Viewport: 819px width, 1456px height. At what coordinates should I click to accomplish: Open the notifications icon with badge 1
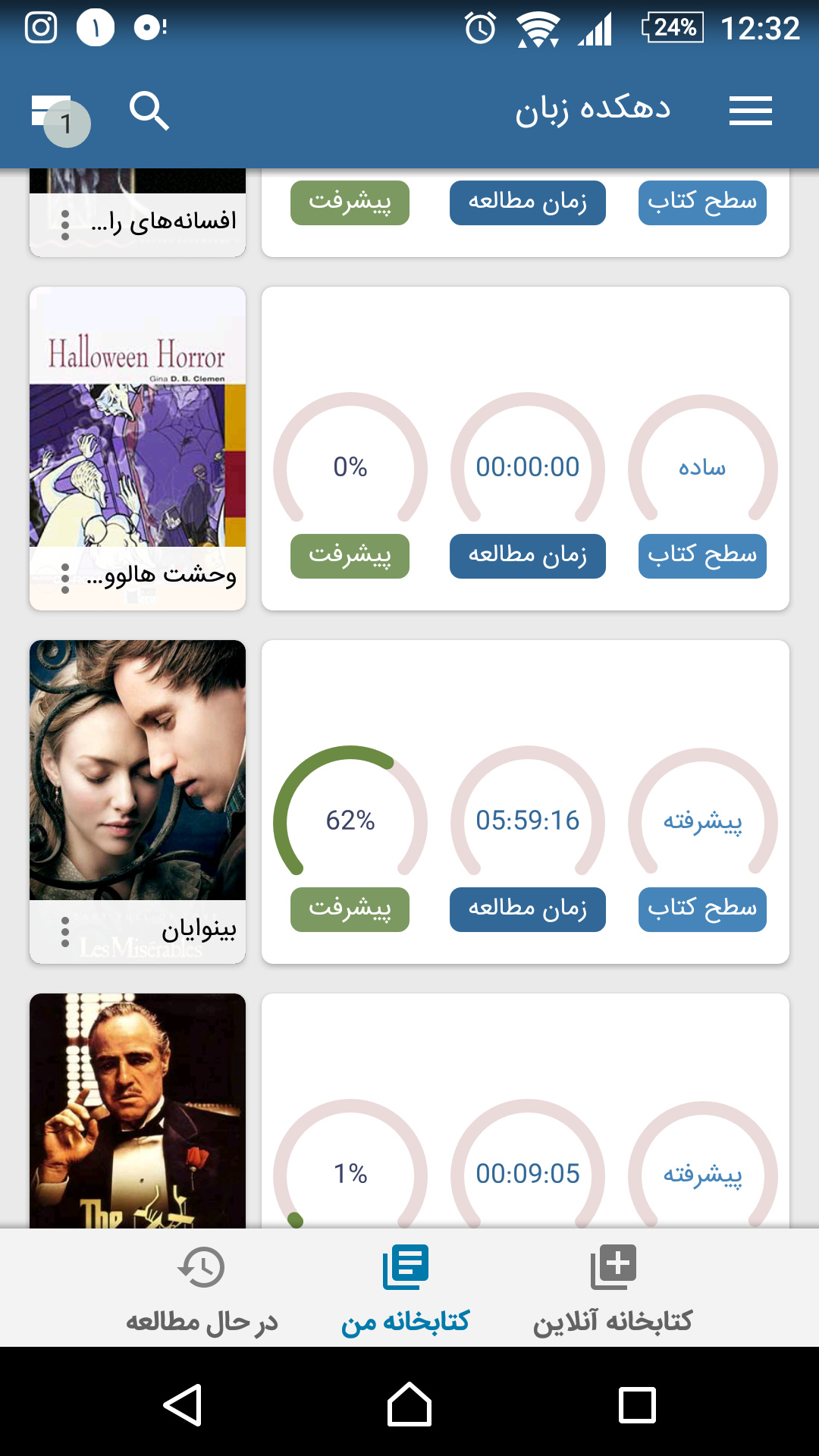tap(60, 118)
